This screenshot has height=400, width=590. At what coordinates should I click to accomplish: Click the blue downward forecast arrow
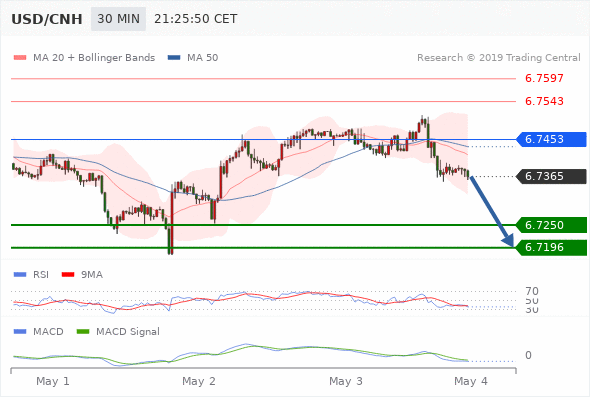point(492,211)
